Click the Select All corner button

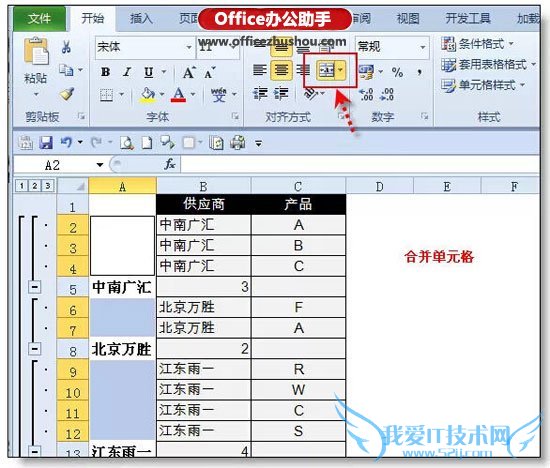click(73, 186)
